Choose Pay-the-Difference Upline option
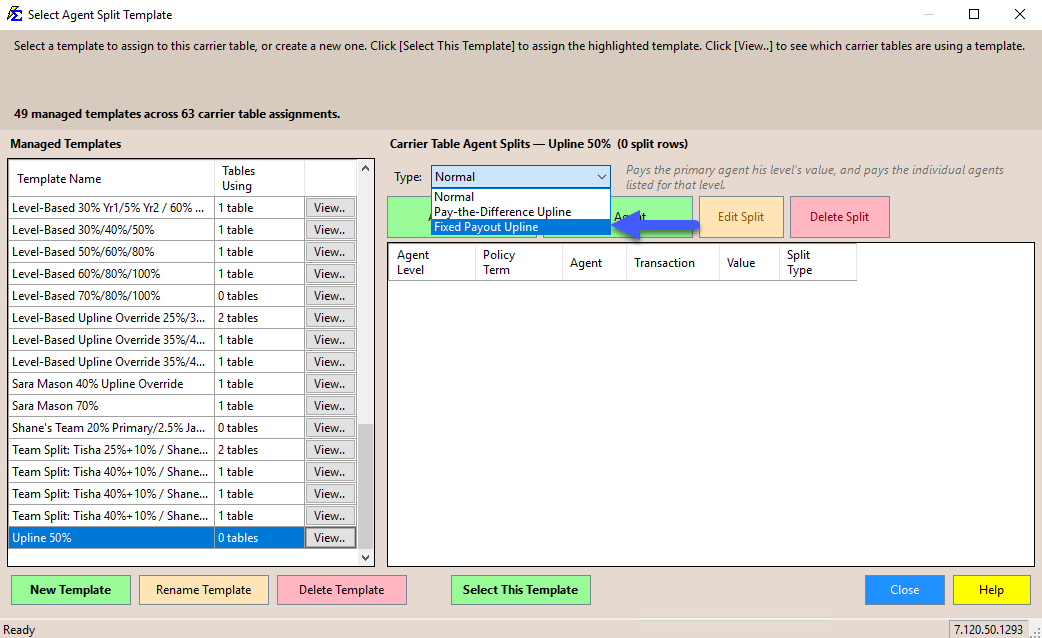1042x638 pixels. coord(520,212)
